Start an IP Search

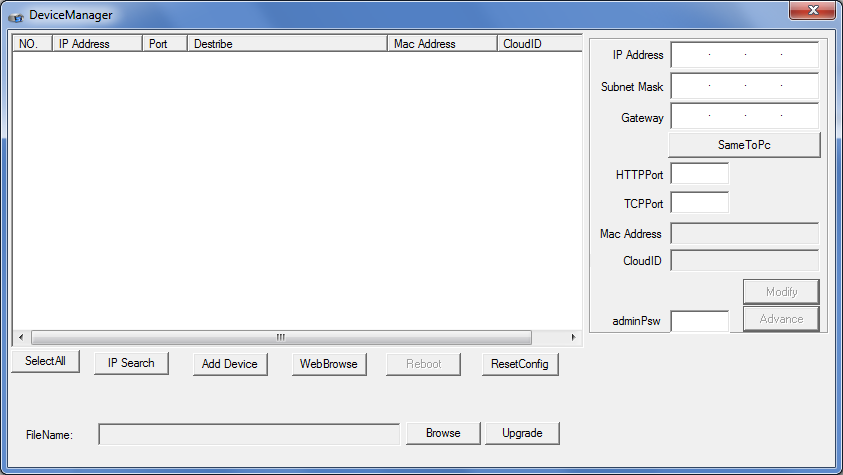131,363
